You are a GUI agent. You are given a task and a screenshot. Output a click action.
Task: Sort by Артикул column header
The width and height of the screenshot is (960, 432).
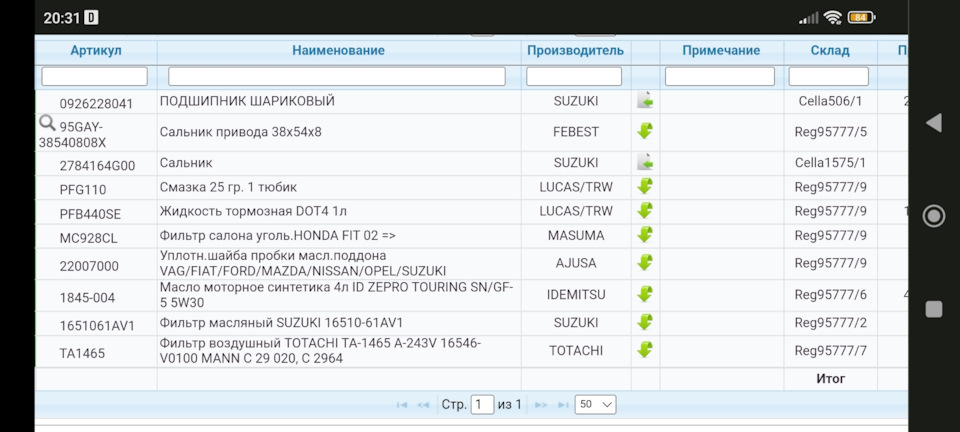(96, 51)
